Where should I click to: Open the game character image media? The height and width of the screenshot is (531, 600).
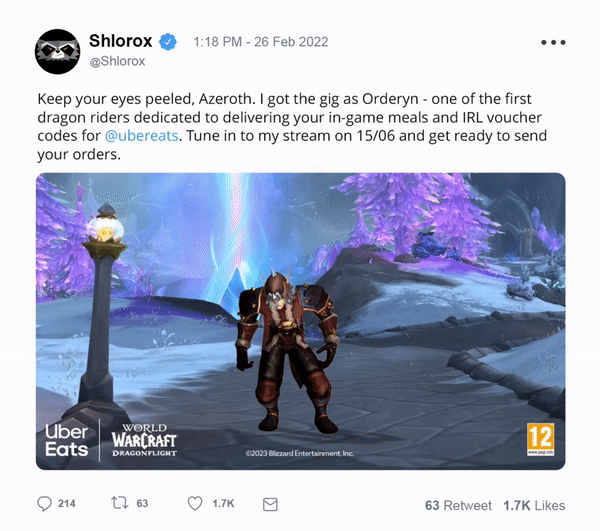click(x=300, y=321)
